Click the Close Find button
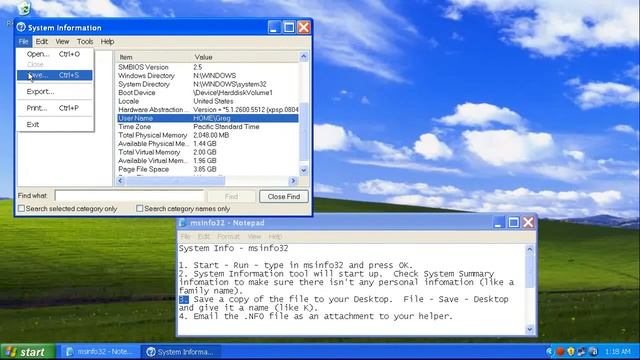The width and height of the screenshot is (640, 360). 284,197
